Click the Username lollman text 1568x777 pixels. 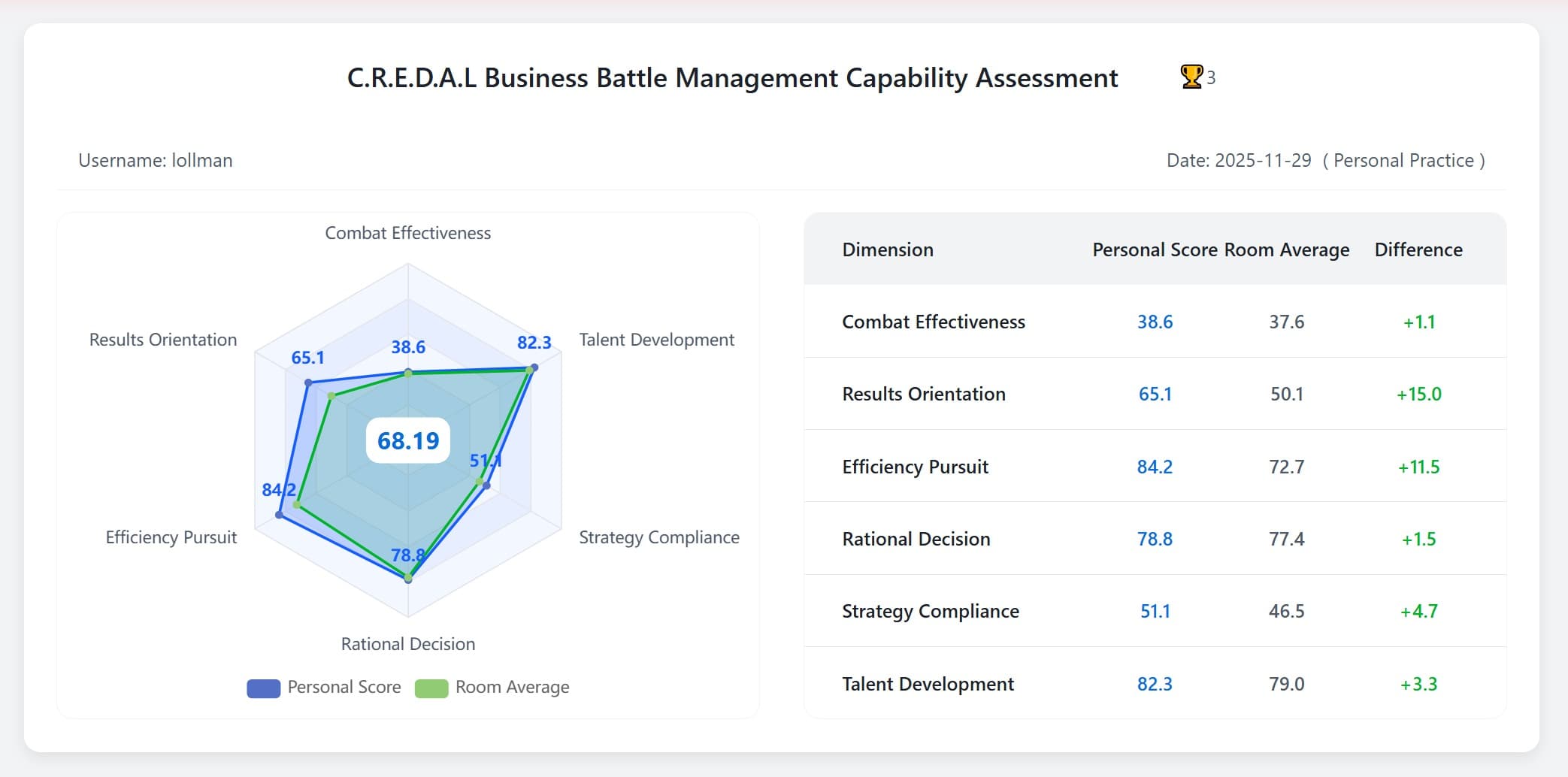click(156, 160)
